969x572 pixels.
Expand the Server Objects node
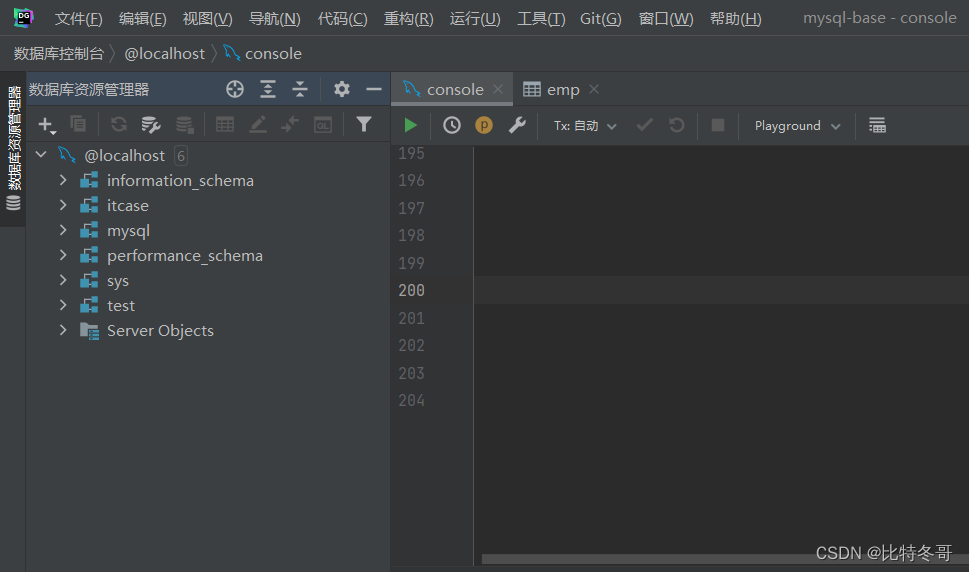(63, 330)
